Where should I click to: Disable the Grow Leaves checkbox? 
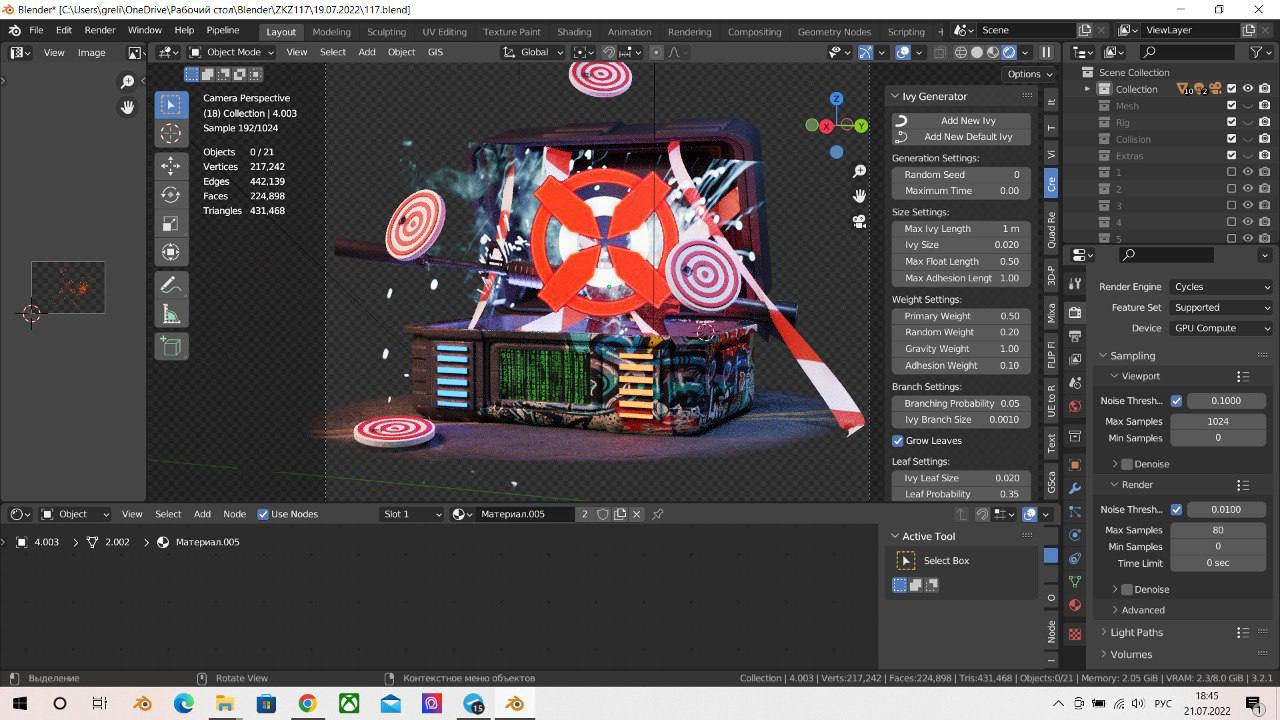click(898, 441)
